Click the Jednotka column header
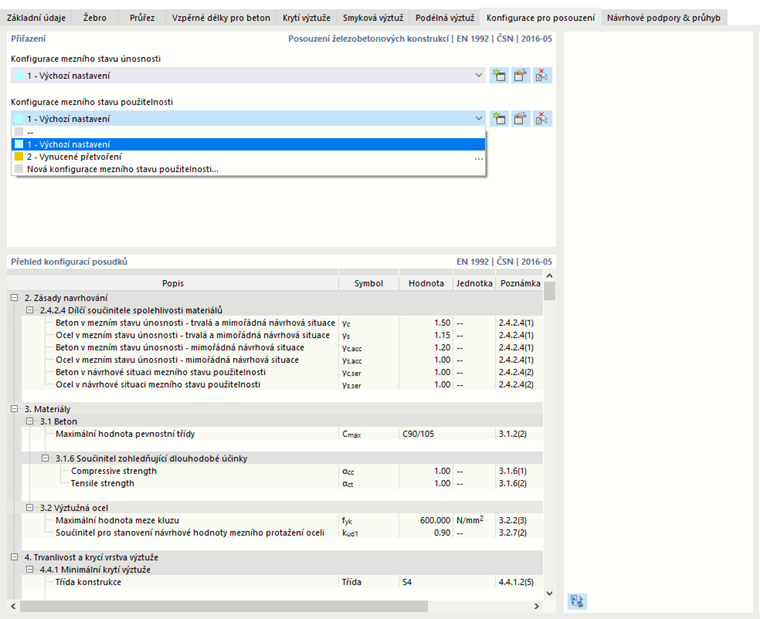Screen dimensions: 760x619 (474, 283)
